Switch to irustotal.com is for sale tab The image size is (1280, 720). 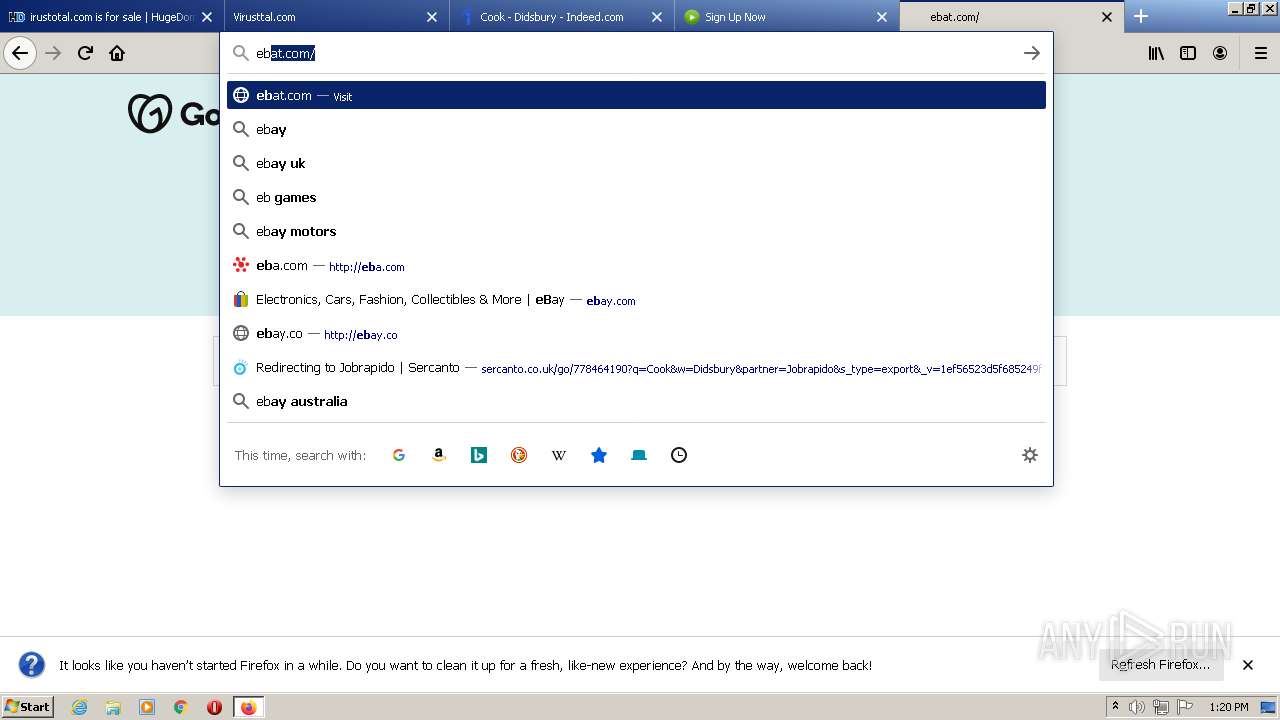(110, 17)
